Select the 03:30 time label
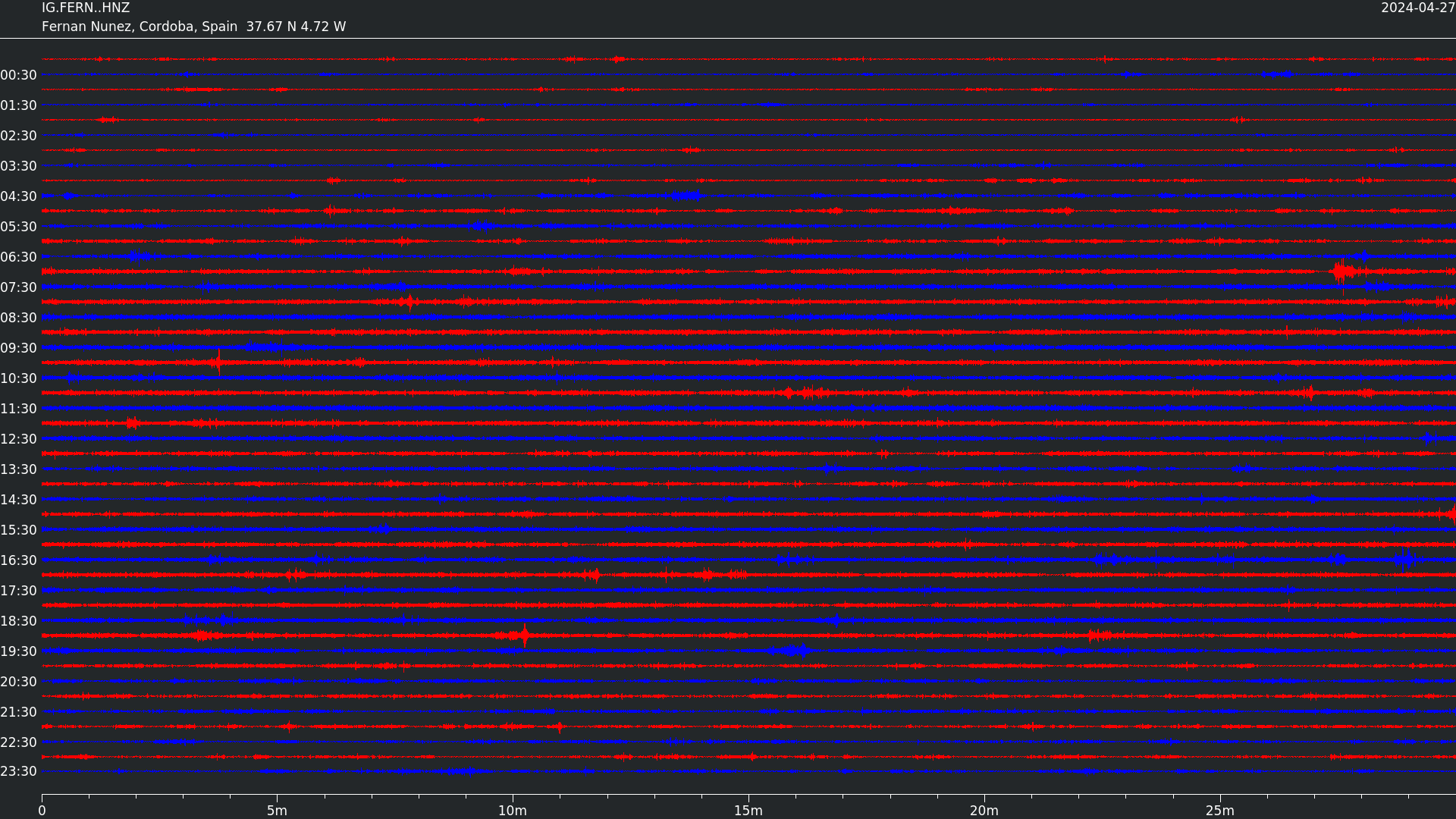 19,166
